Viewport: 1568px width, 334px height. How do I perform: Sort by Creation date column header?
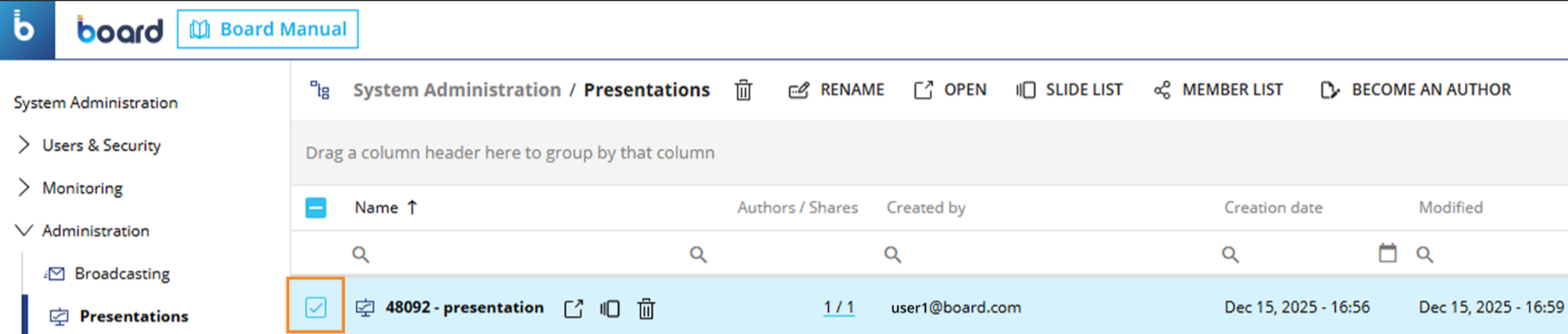tap(1273, 207)
